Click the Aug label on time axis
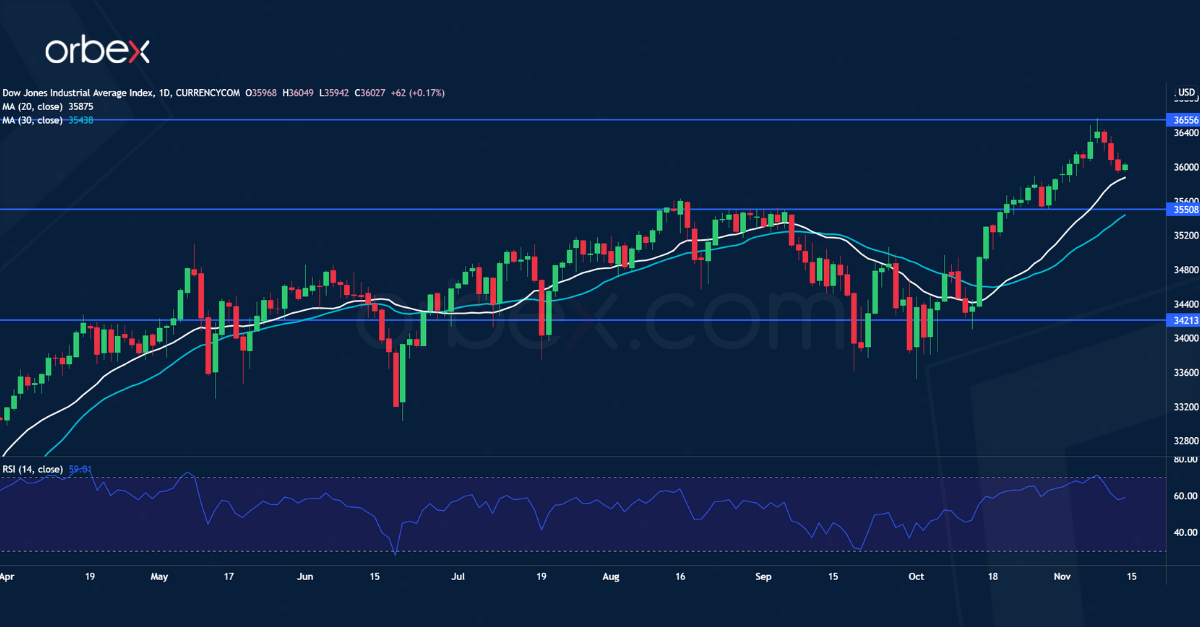The height and width of the screenshot is (627, 1200). click(x=611, y=577)
